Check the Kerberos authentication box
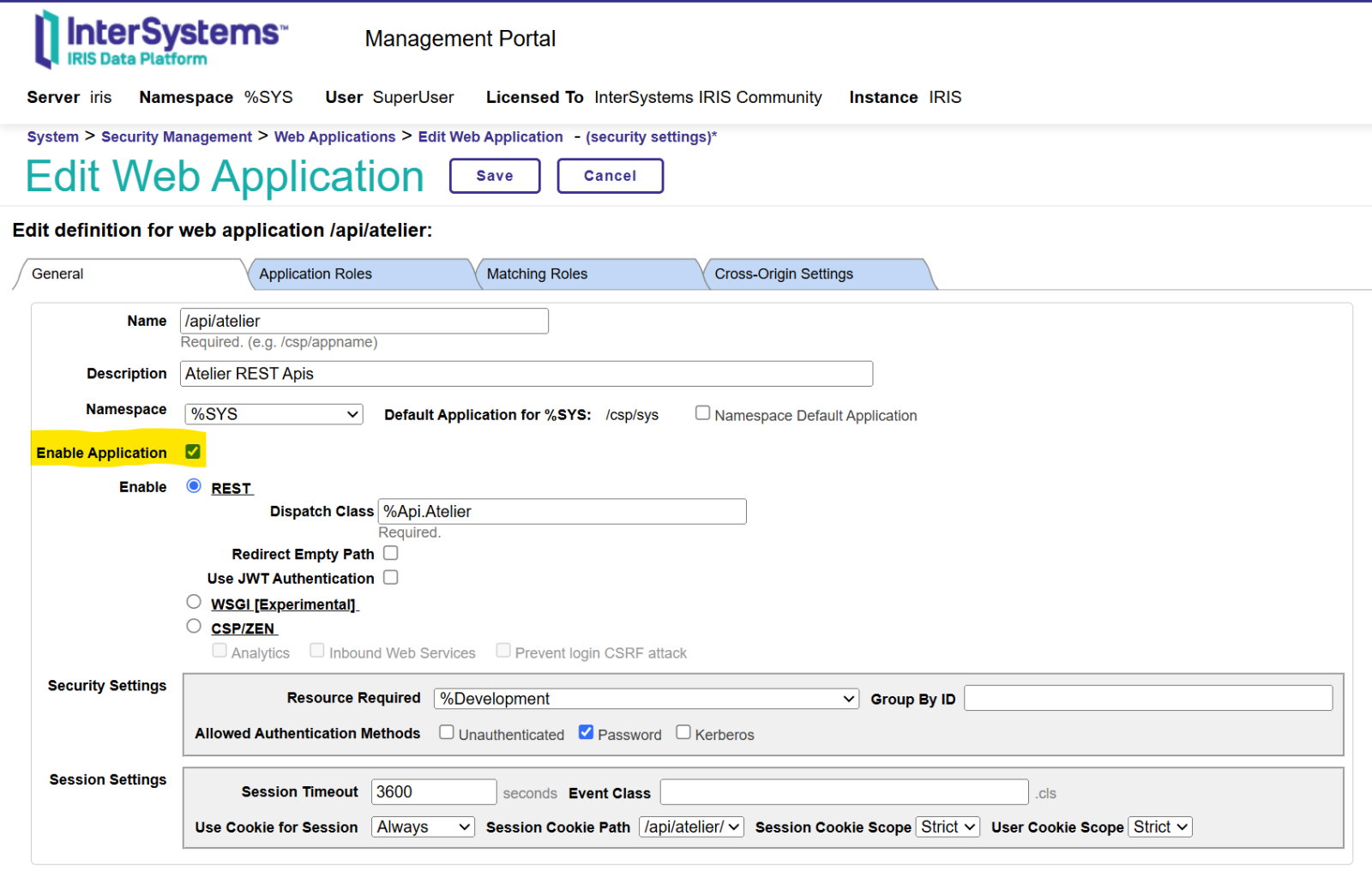 click(683, 732)
